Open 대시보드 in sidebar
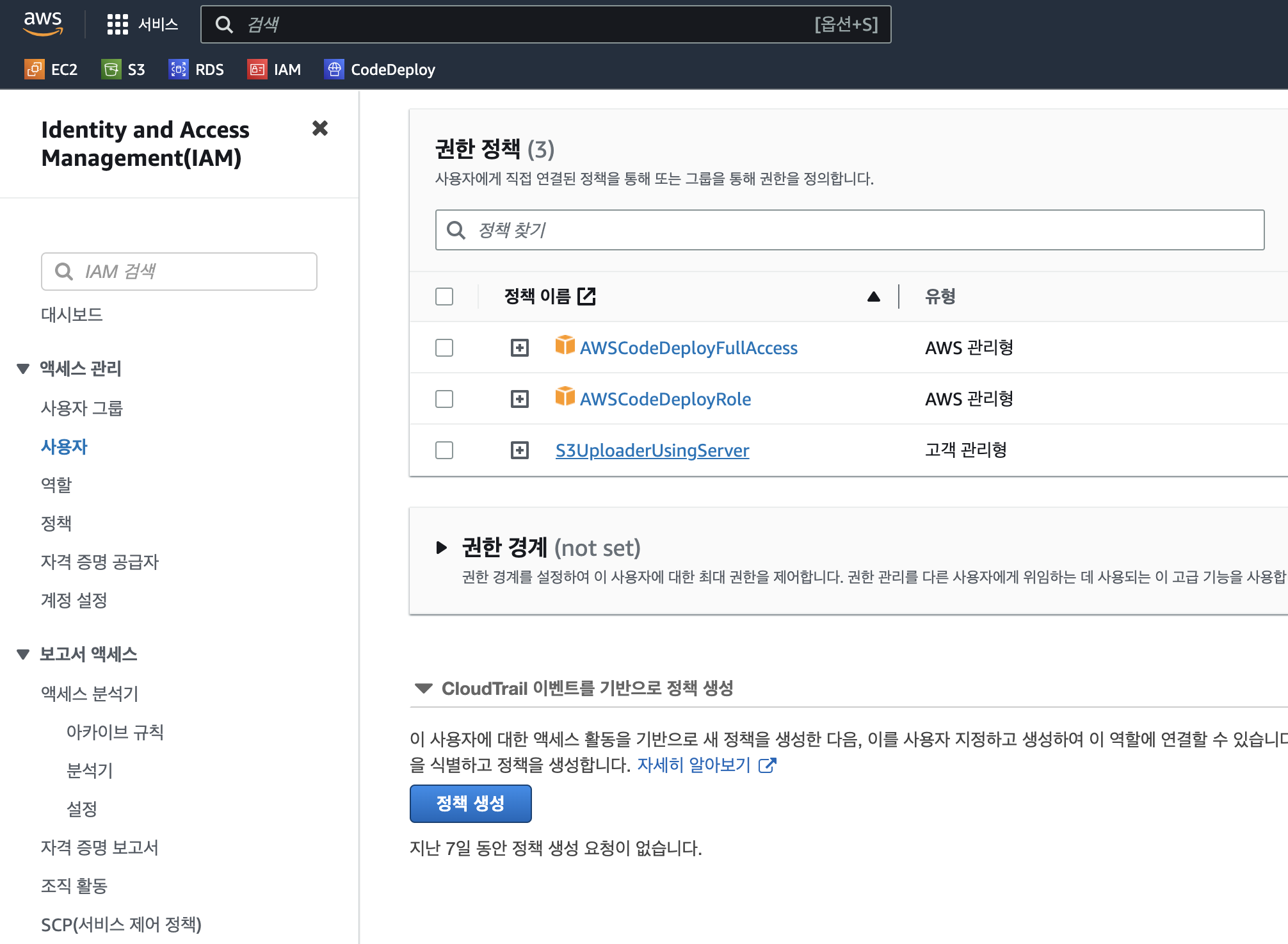The width and height of the screenshot is (1288, 944). click(x=72, y=314)
